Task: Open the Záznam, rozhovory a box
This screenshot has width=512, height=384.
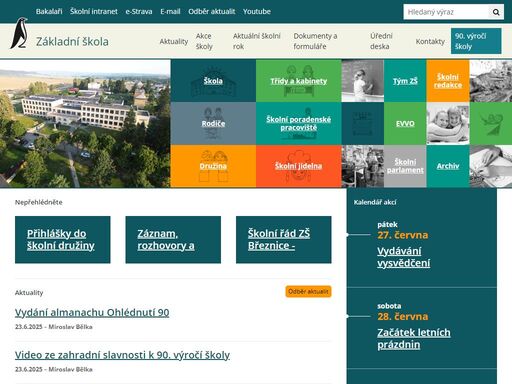Action: (173, 240)
